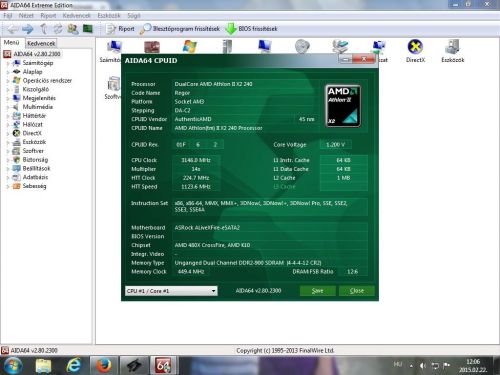The image size is (500, 375).
Task: Open the motherboard Alaplap icon in pane
Action: 152,47
